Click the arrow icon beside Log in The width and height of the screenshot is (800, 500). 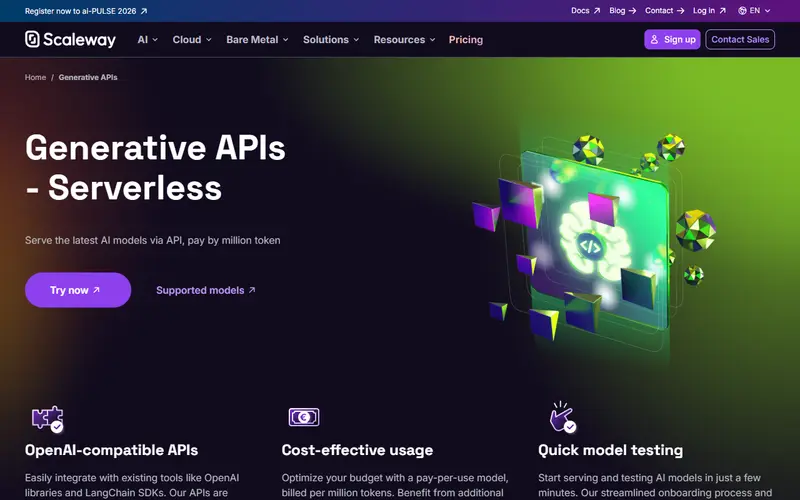click(722, 11)
